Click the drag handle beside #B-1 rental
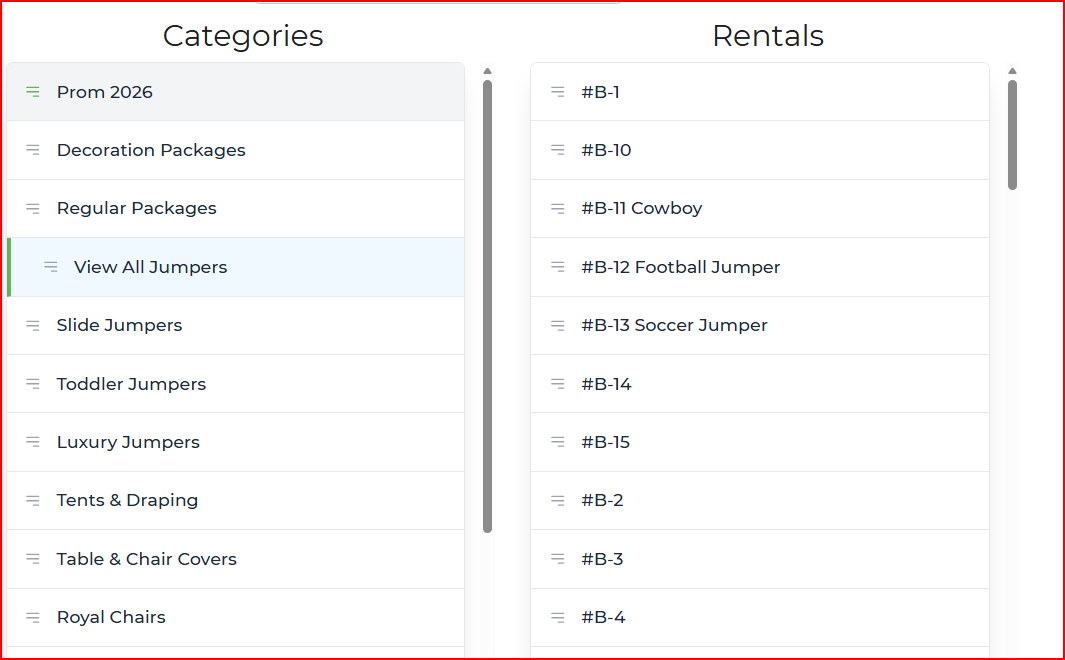The image size is (1065, 660). [558, 92]
